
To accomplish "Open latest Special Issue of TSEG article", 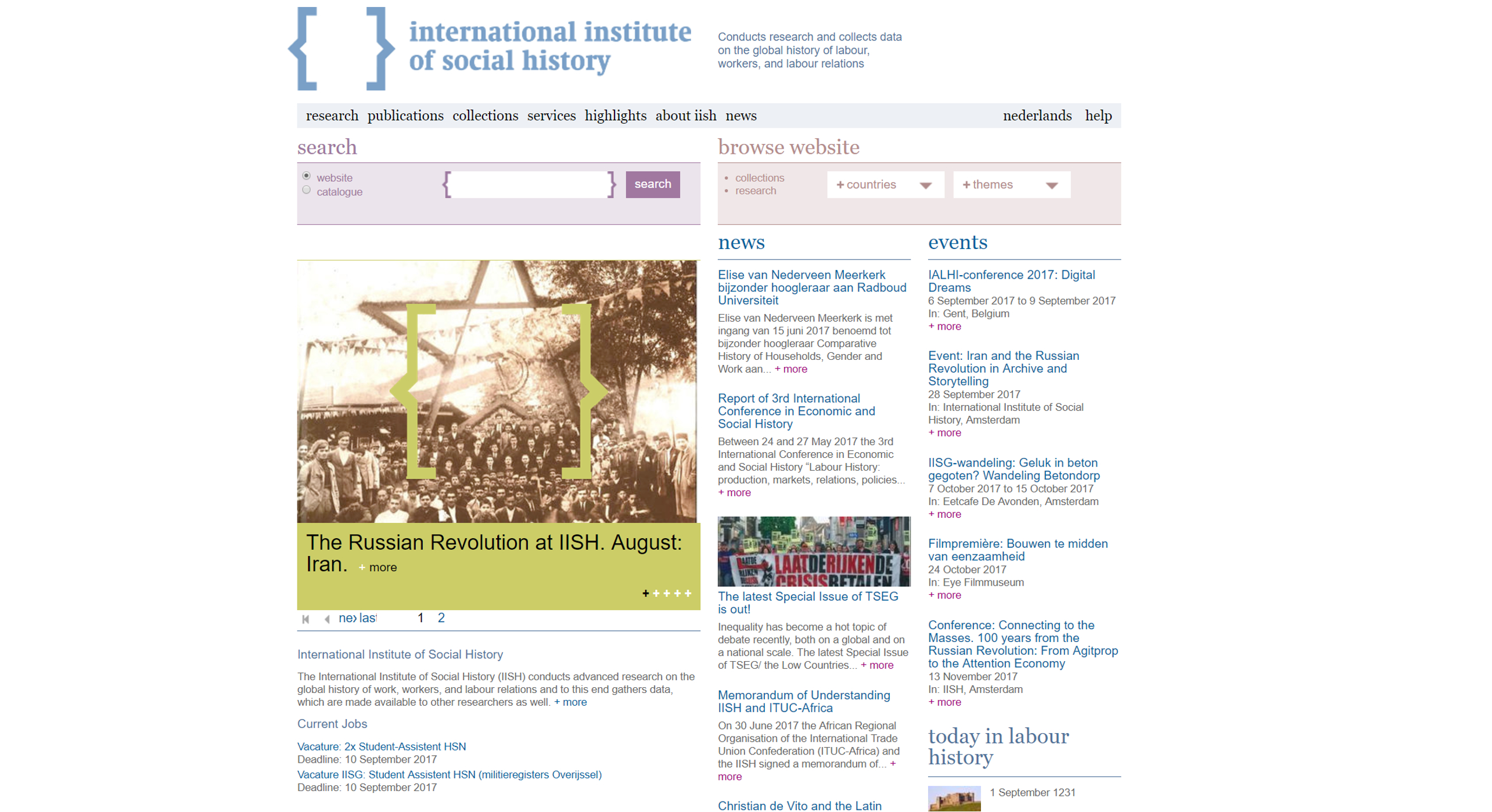I will pos(808,602).
